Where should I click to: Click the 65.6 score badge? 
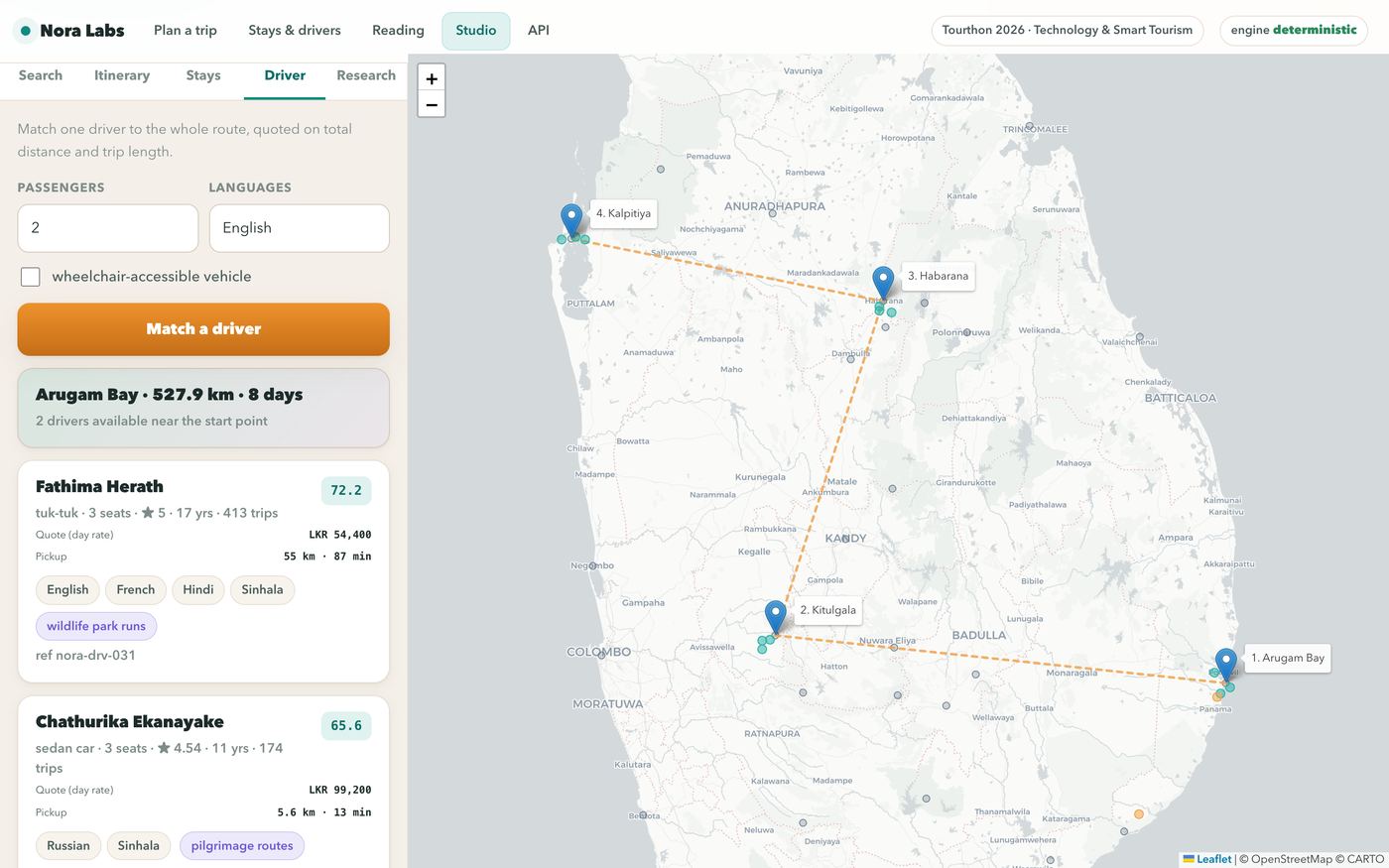(346, 725)
